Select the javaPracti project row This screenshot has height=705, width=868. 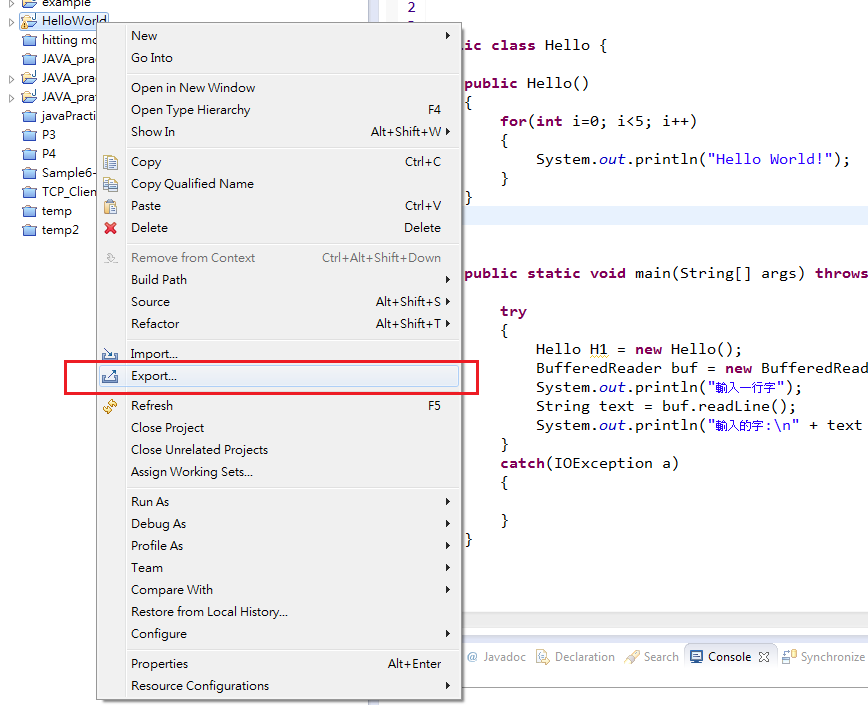(59, 116)
